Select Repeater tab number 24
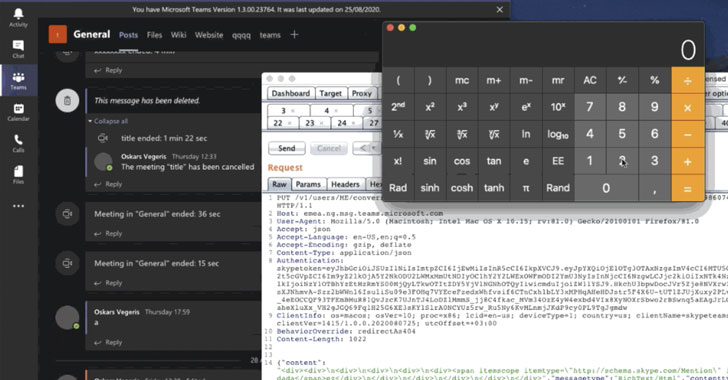The height and width of the screenshot is (380, 728). click(347, 123)
